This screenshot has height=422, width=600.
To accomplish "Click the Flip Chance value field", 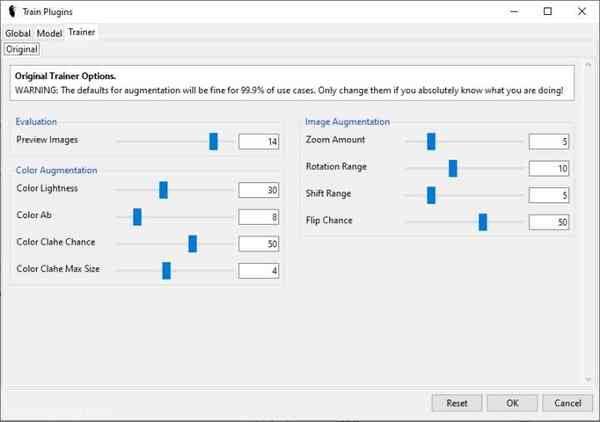I will pyautogui.click(x=549, y=222).
